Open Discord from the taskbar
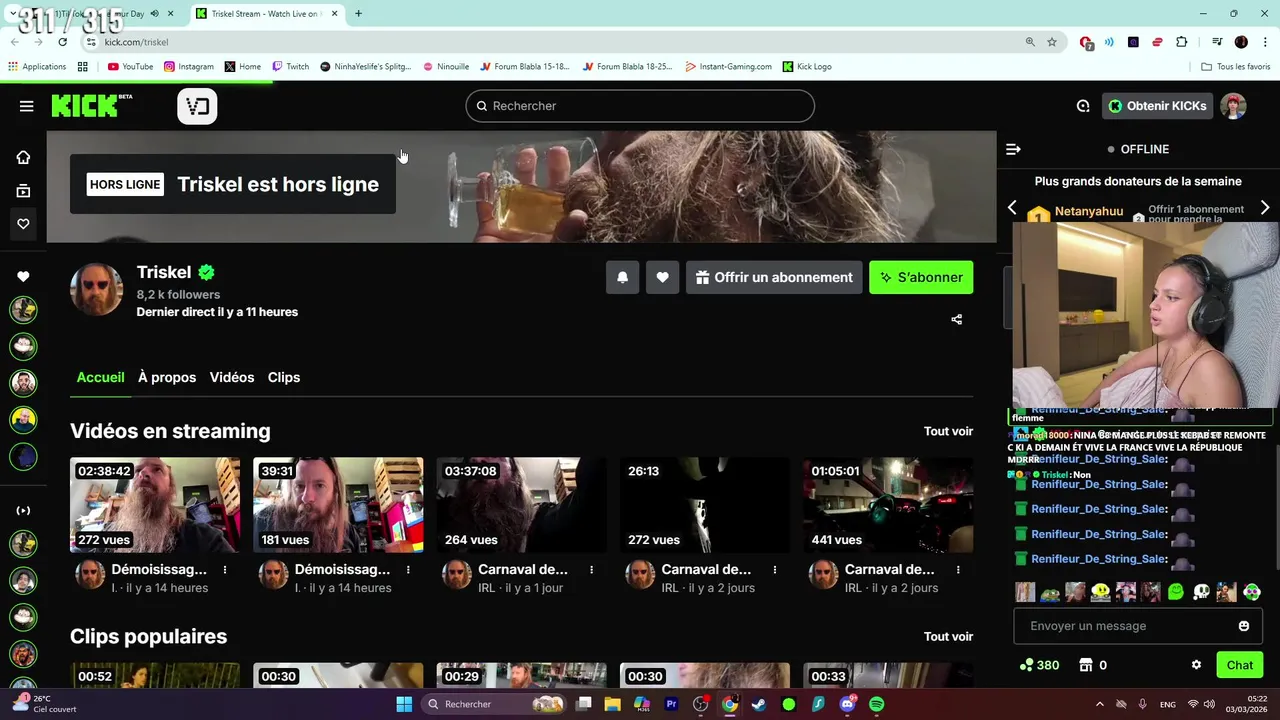 pos(847,704)
